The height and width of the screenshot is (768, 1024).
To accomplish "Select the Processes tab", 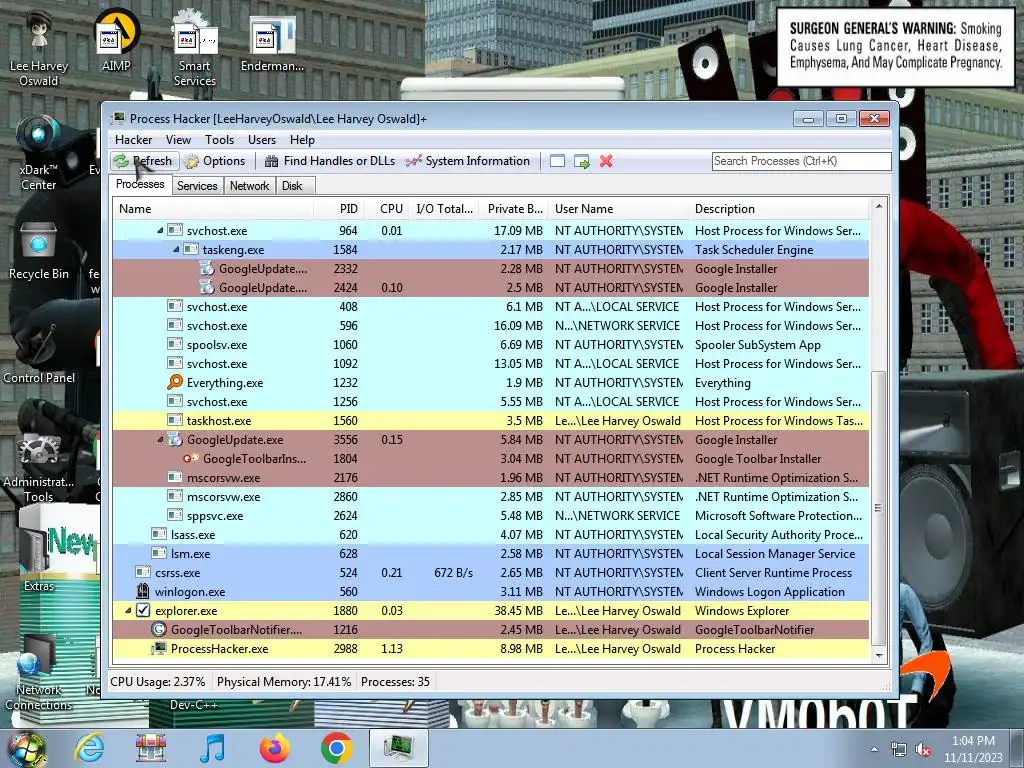I will click(140, 184).
